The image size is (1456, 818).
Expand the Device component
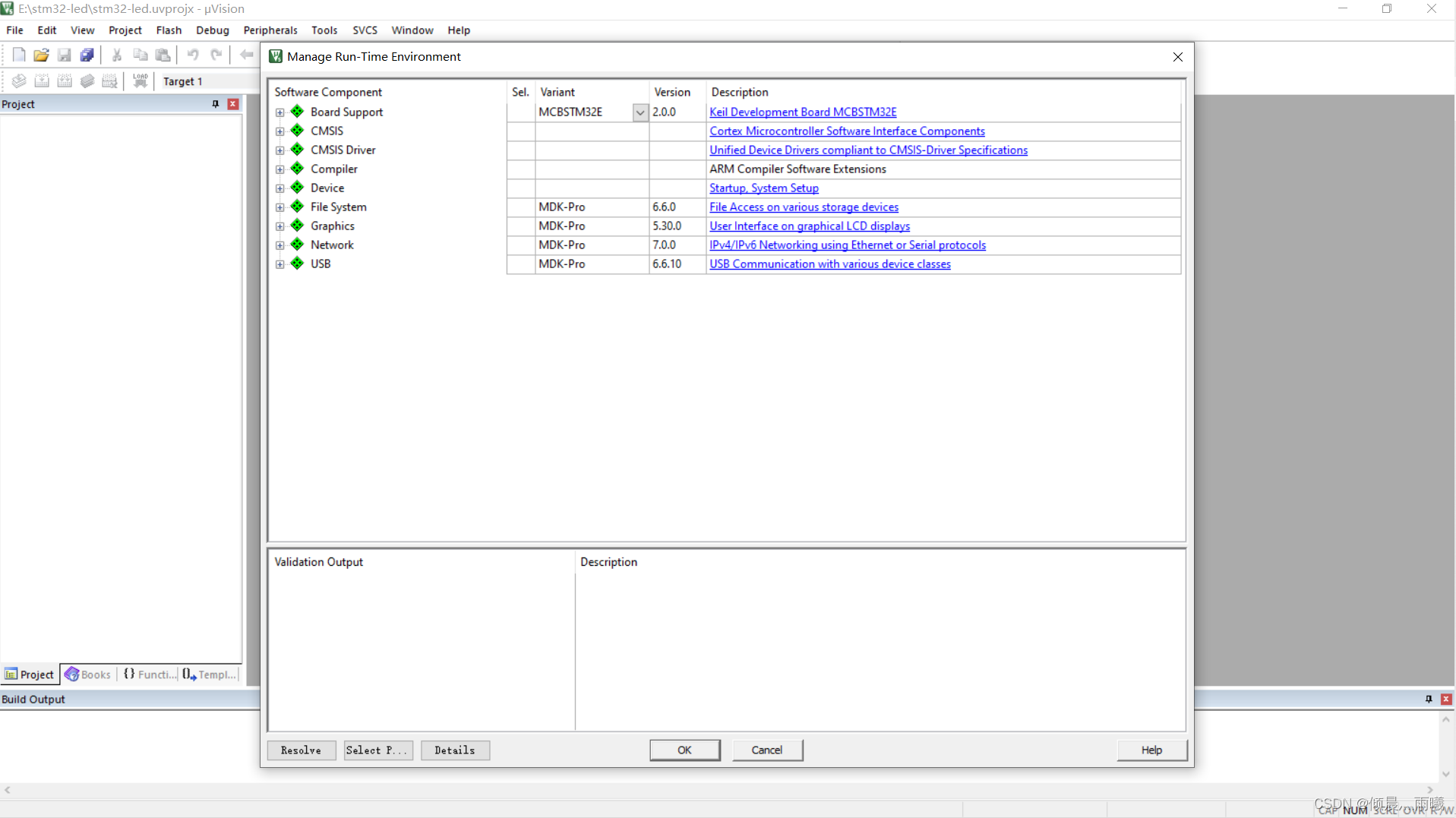pyautogui.click(x=280, y=188)
